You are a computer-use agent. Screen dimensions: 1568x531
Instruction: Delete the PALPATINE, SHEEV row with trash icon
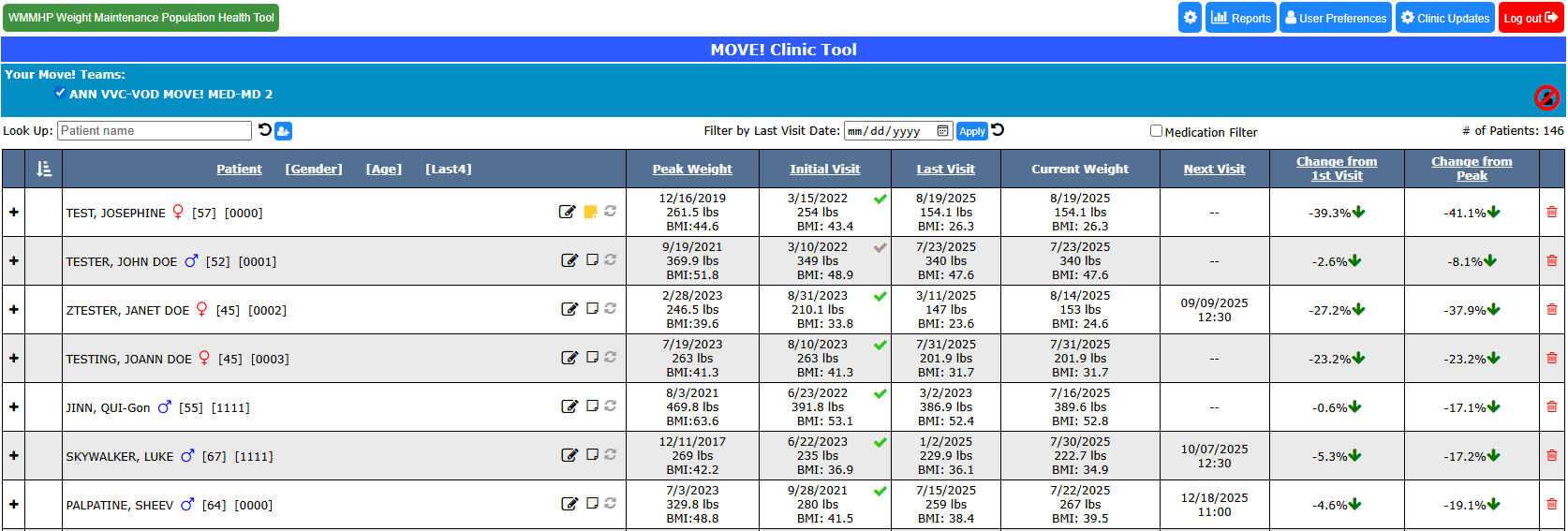[x=1551, y=504]
